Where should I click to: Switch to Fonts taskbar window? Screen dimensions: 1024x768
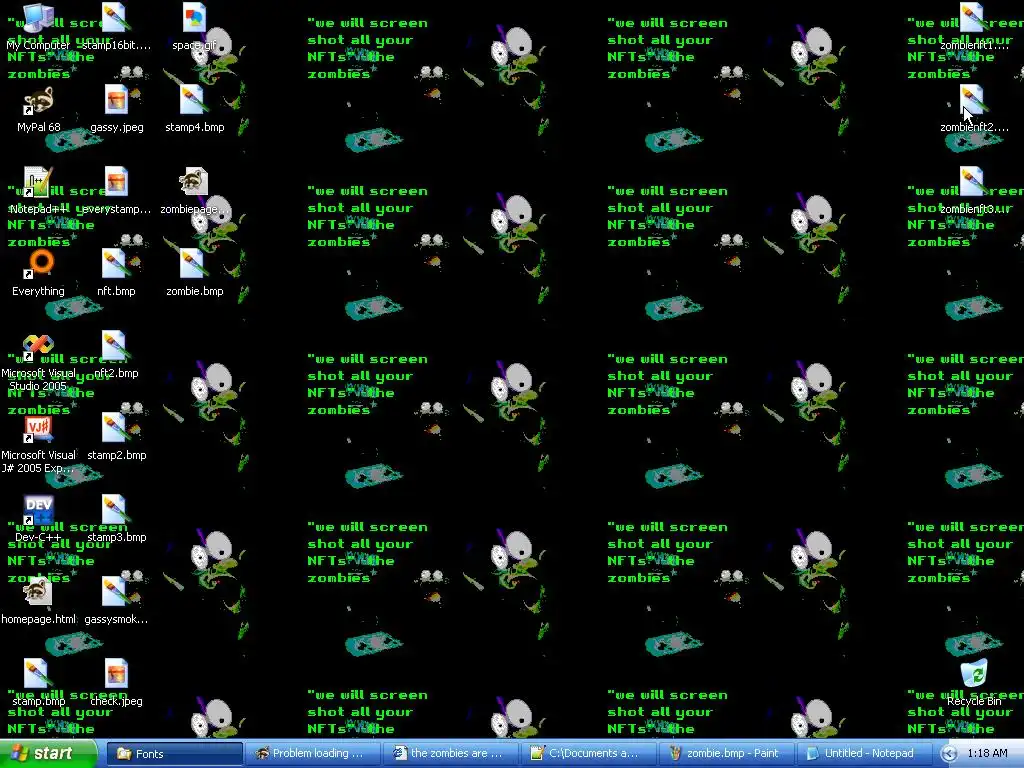174,754
